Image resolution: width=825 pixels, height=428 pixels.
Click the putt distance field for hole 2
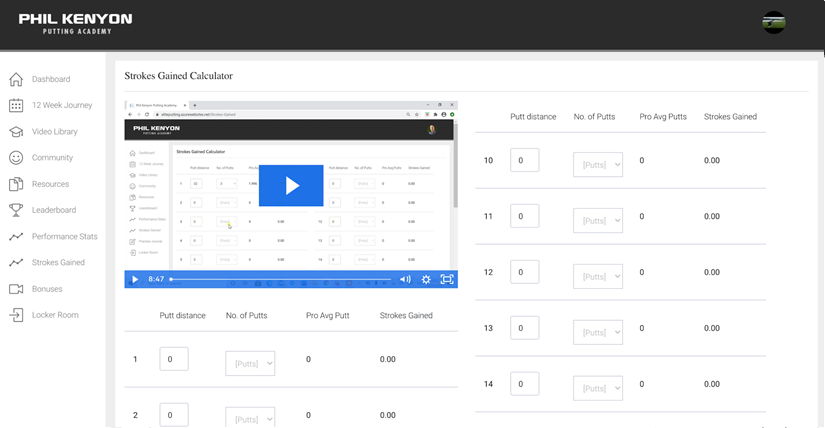tap(174, 415)
